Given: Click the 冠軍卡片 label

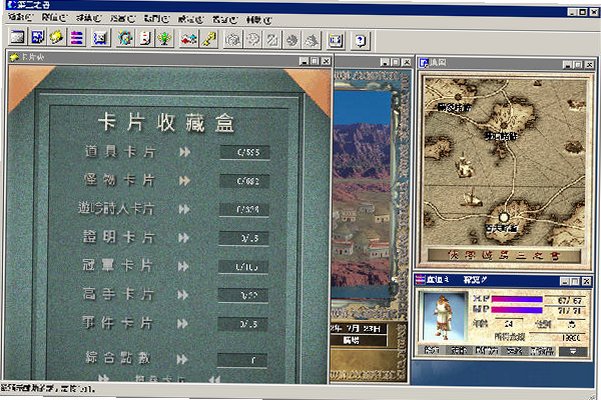Looking at the screenshot, I should click(x=118, y=266).
